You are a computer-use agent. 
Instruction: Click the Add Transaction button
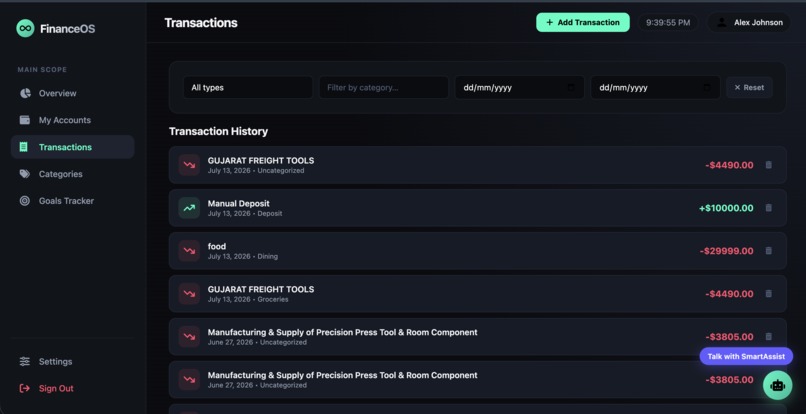point(582,22)
